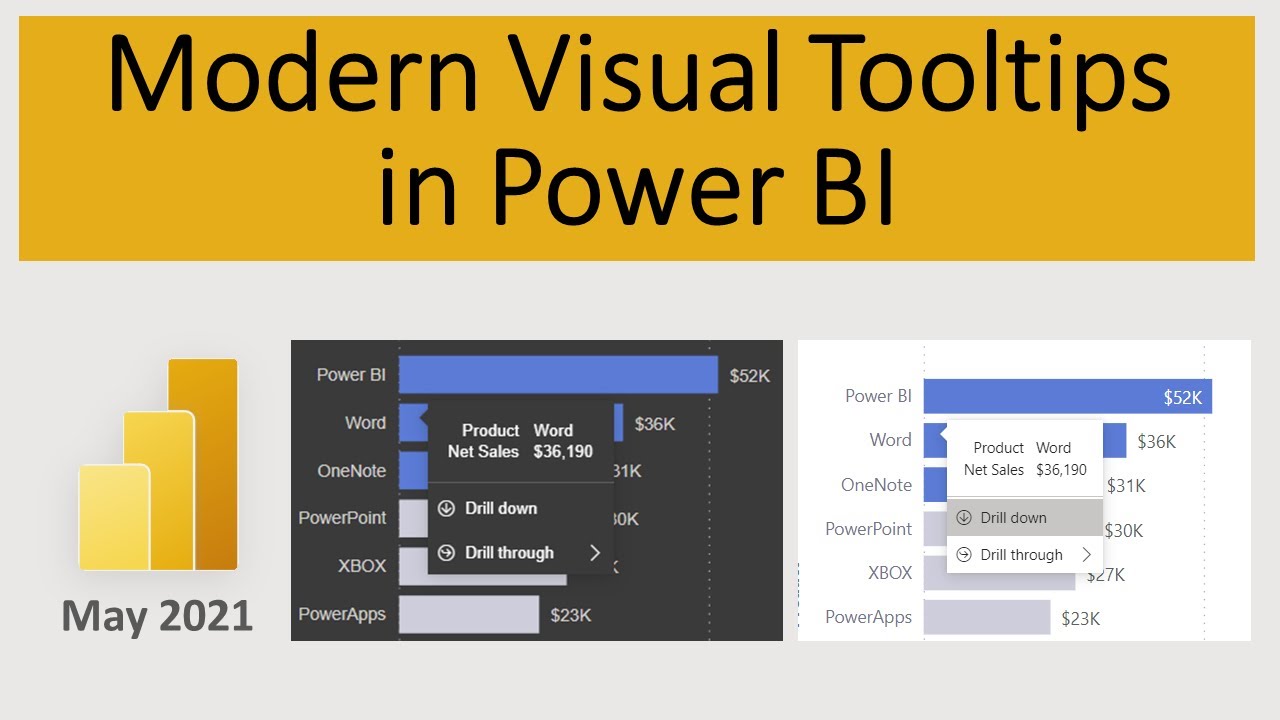Click Drill through arrow icon in light tooltip
Screen dimensions: 1280x720
(964, 555)
